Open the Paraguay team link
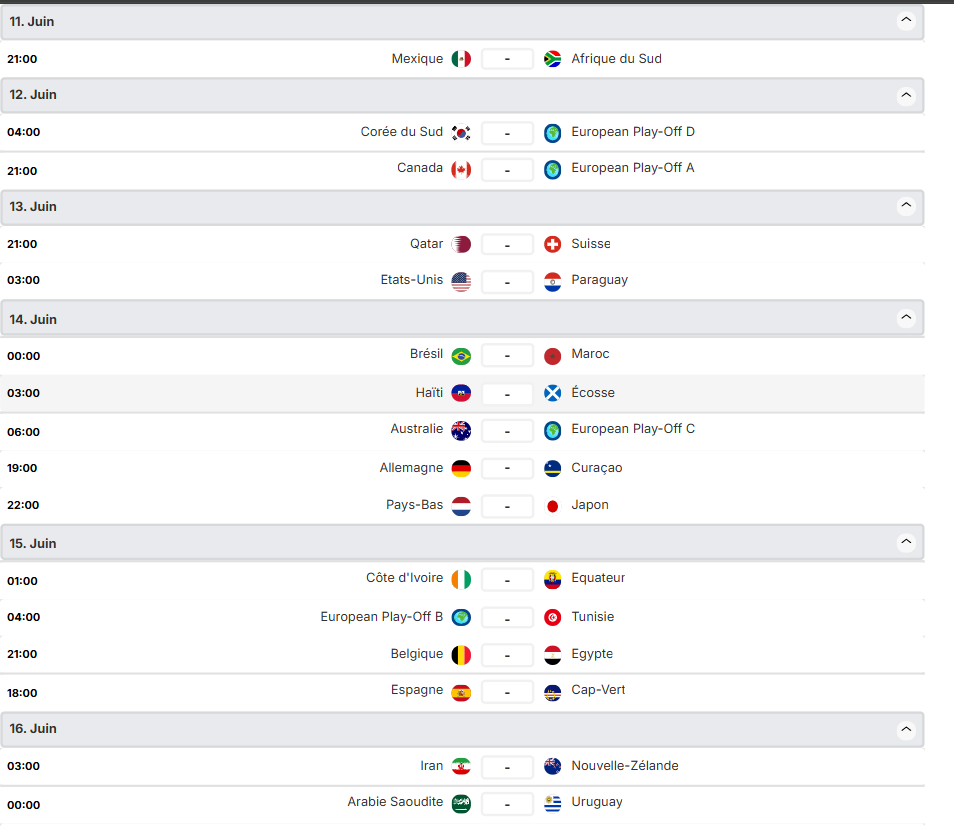 (599, 280)
